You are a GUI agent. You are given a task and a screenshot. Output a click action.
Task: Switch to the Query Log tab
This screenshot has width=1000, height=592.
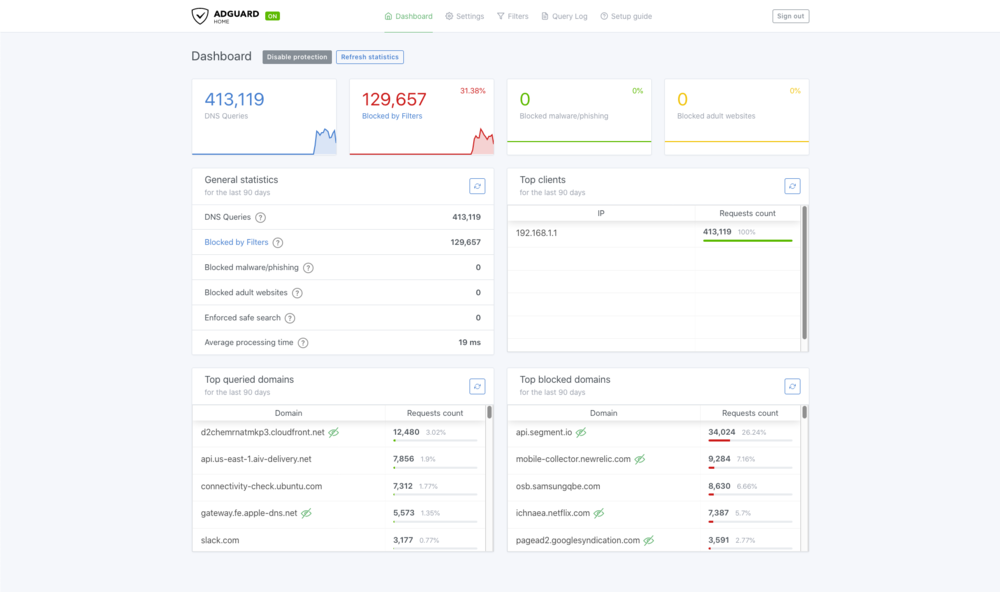pyautogui.click(x=564, y=17)
